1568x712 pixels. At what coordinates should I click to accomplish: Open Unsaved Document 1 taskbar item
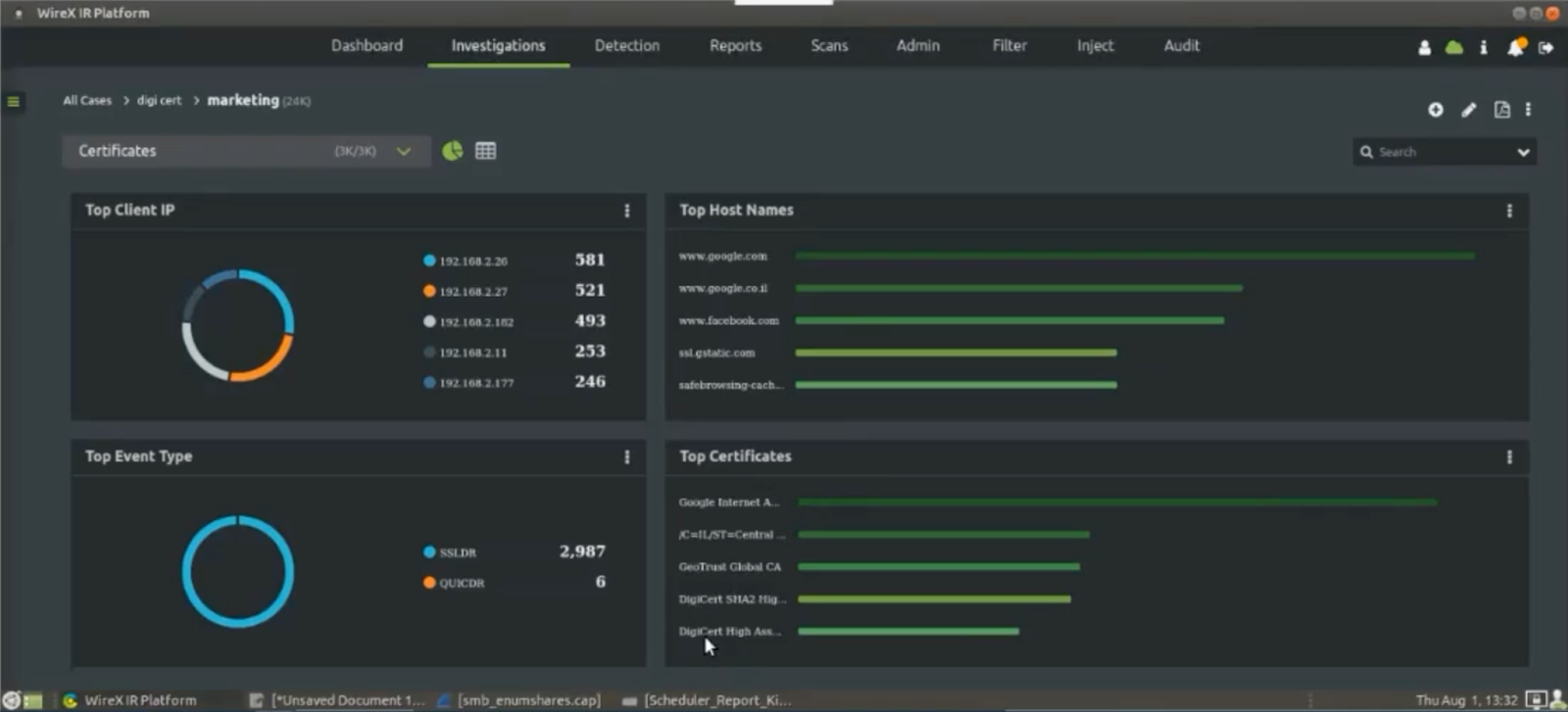(337, 700)
